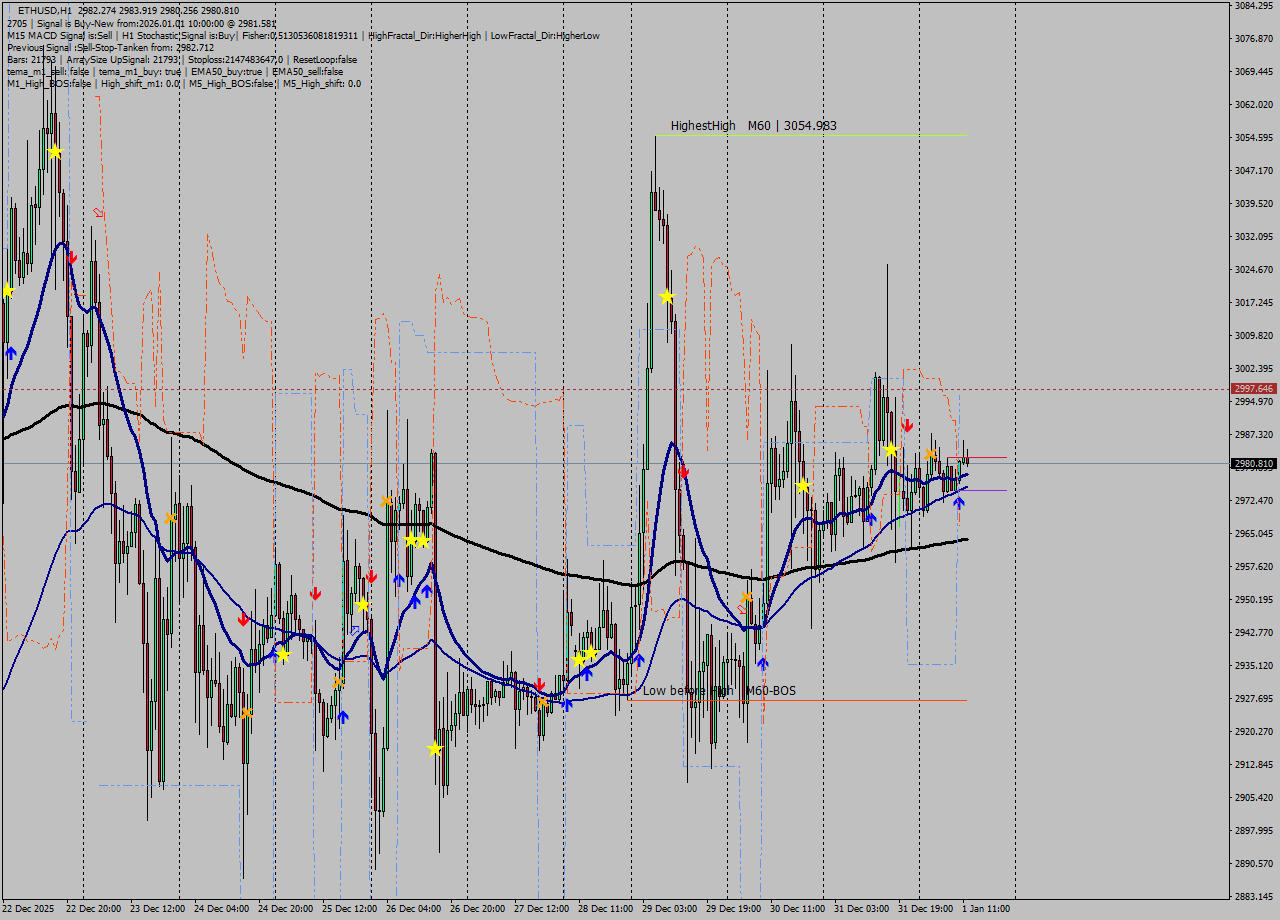Click the 2980.810 current price marker
Screen dimensions: 1280x920
[x=1252, y=463]
